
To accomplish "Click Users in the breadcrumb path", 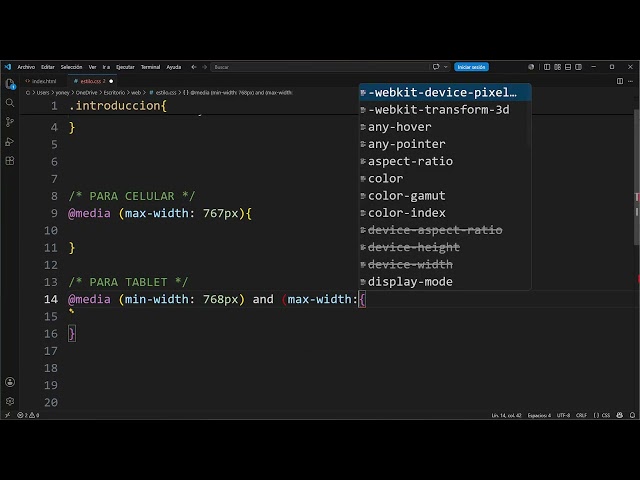I will (43, 93).
